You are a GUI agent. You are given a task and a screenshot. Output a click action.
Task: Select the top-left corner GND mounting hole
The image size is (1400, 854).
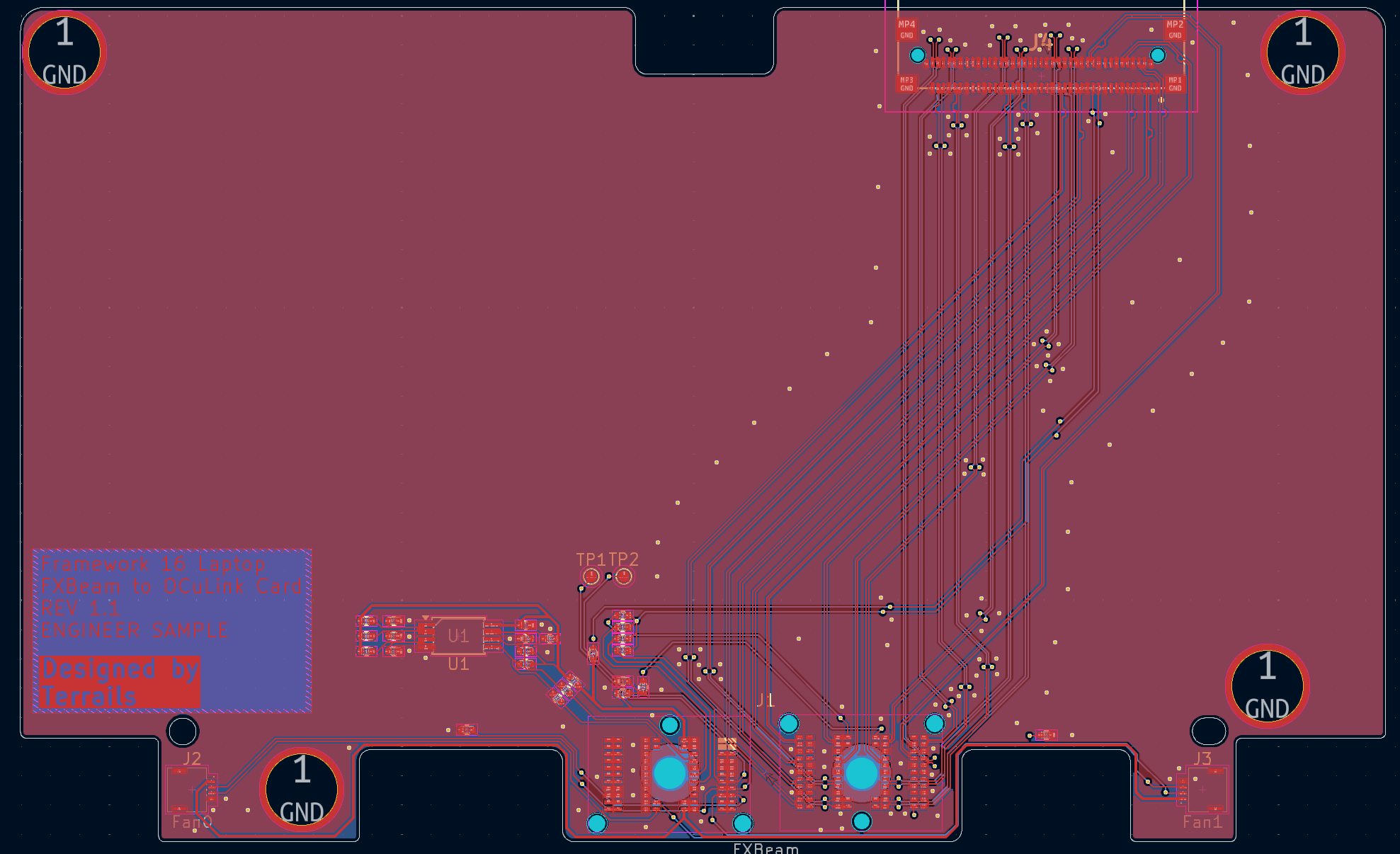(x=64, y=52)
